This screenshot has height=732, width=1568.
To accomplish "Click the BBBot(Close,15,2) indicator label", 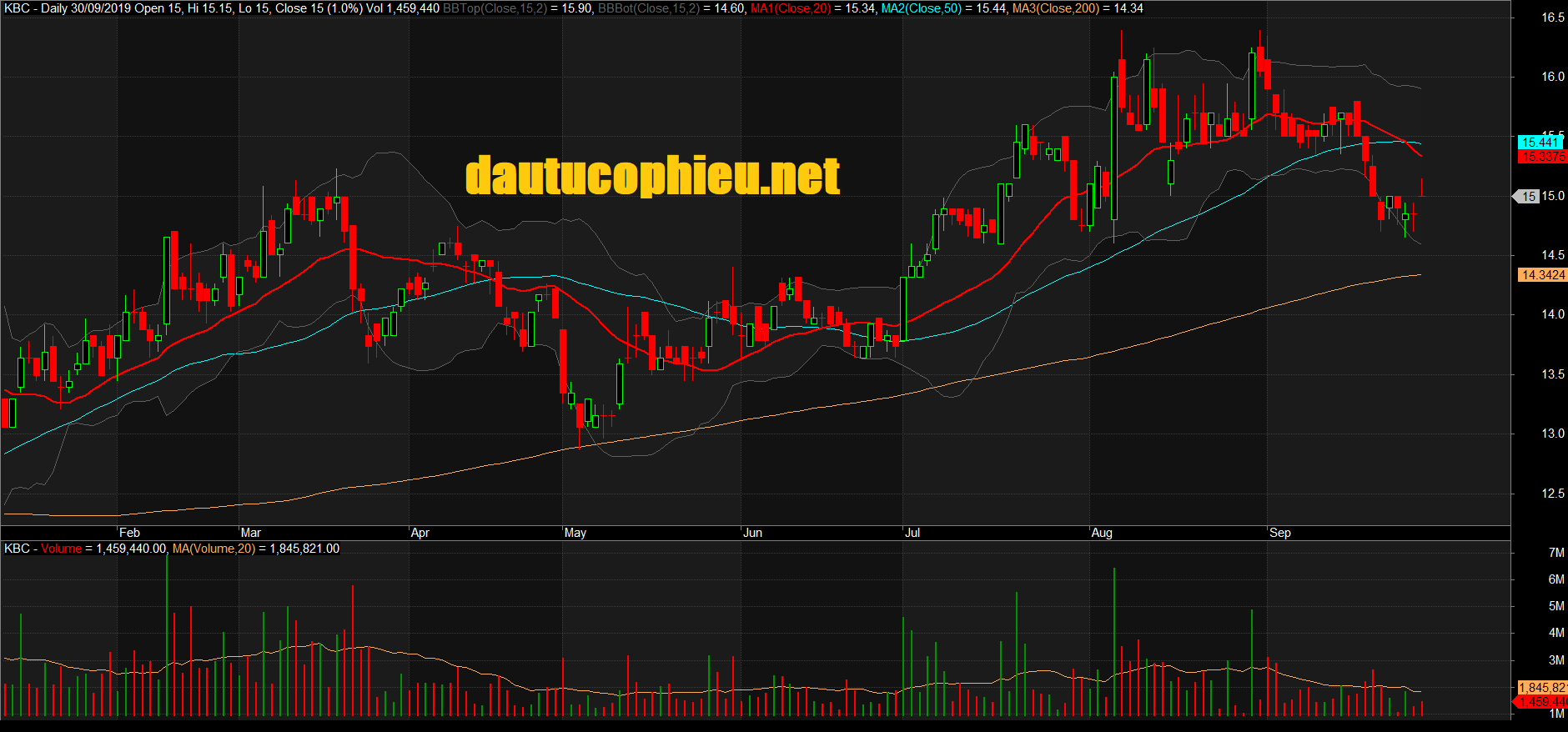I will click(648, 8).
